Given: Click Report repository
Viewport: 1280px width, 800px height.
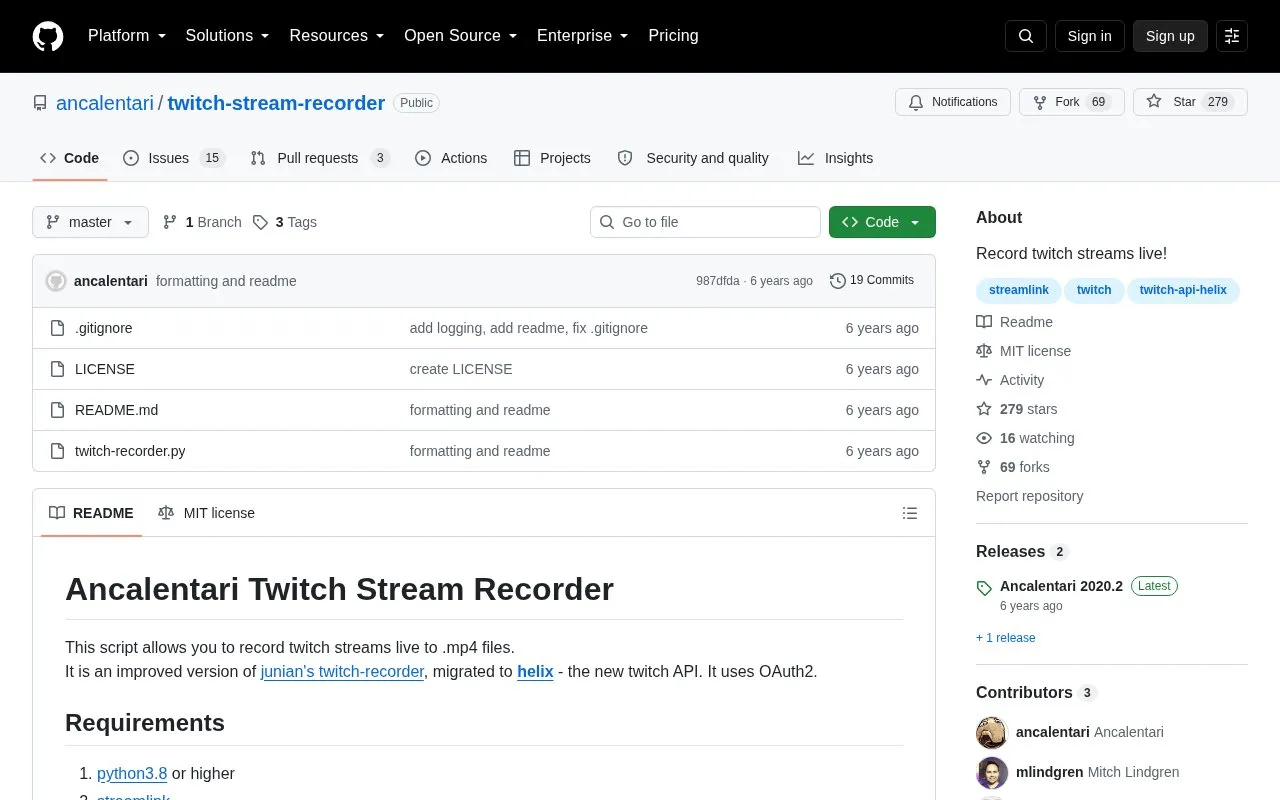Looking at the screenshot, I should [x=1029, y=496].
